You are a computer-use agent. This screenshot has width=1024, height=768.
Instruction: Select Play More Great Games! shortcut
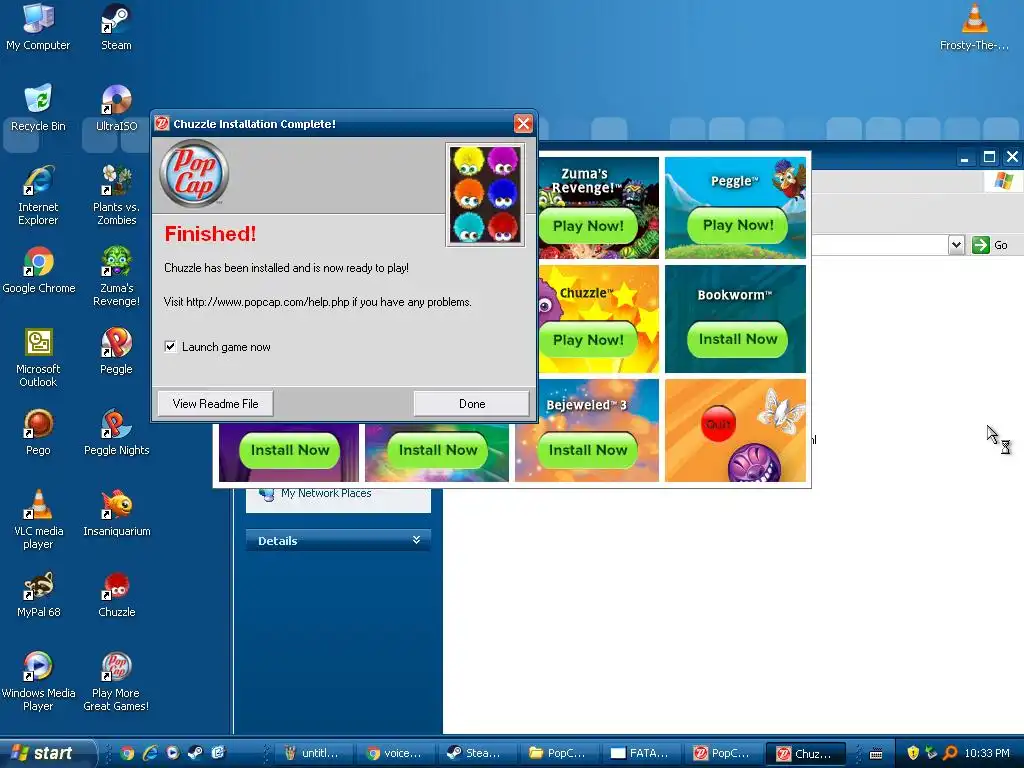coord(116,681)
